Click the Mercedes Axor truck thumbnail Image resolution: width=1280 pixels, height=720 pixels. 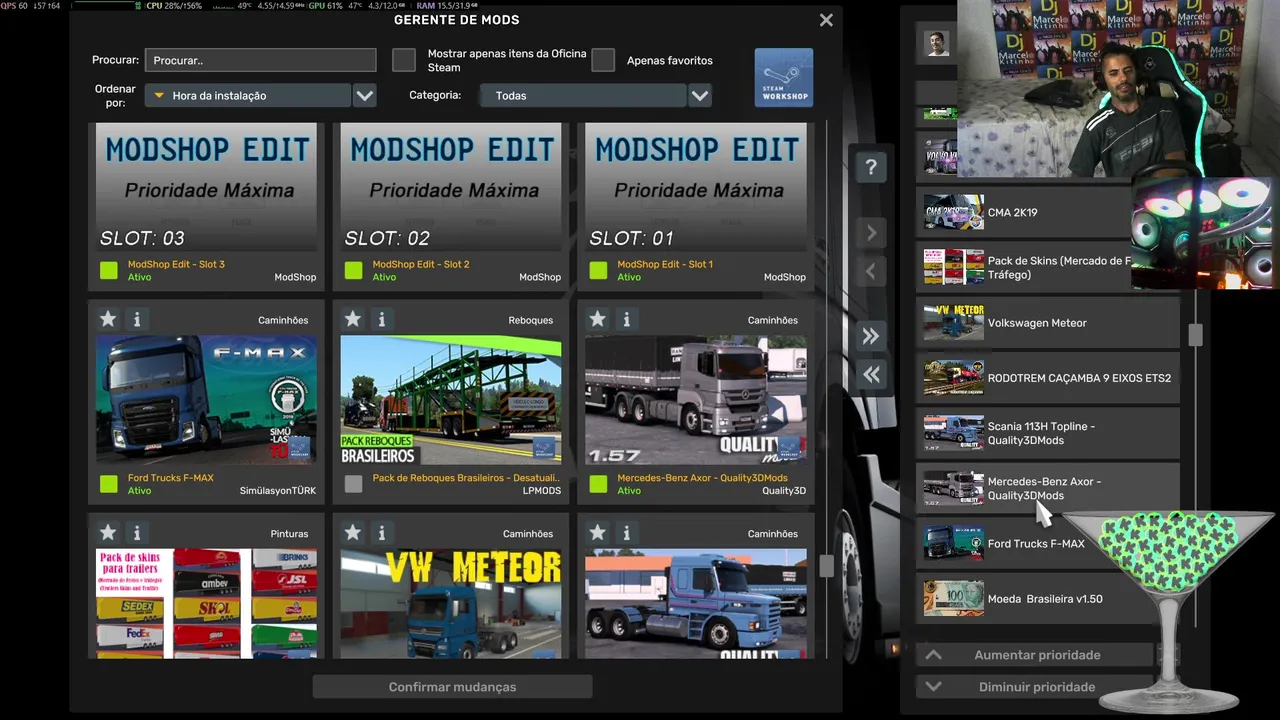(x=696, y=400)
